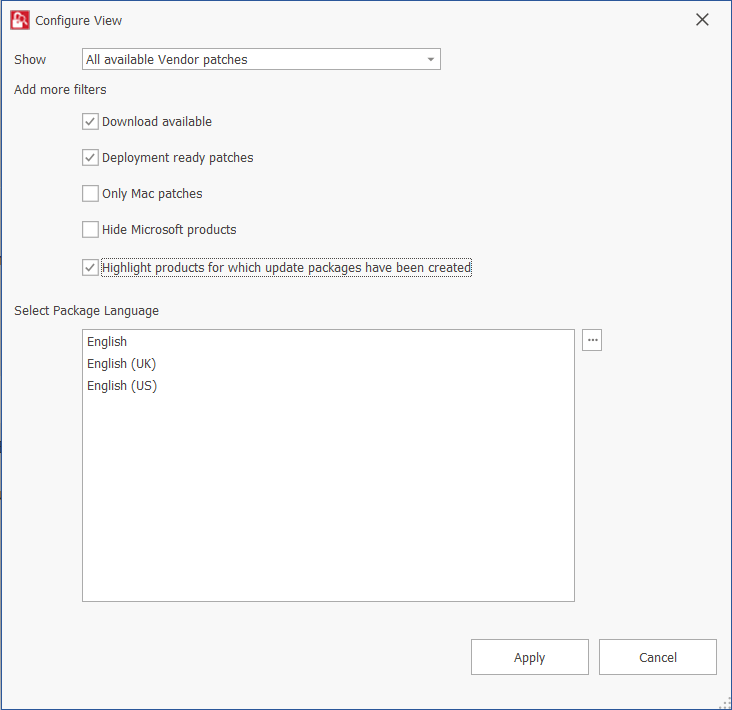
Task: Close the Configure View dialog
Action: coord(702,20)
